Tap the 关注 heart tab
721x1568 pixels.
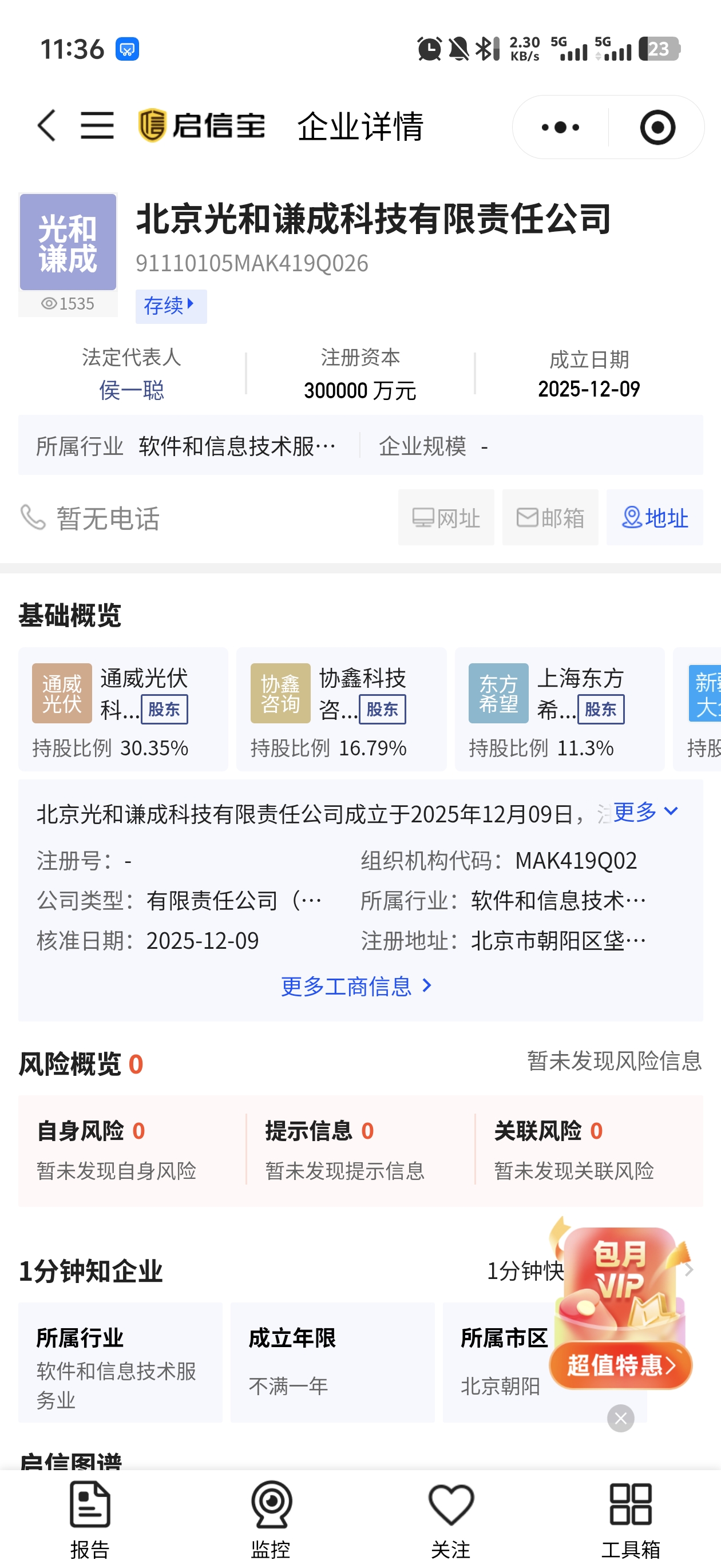451,1519
